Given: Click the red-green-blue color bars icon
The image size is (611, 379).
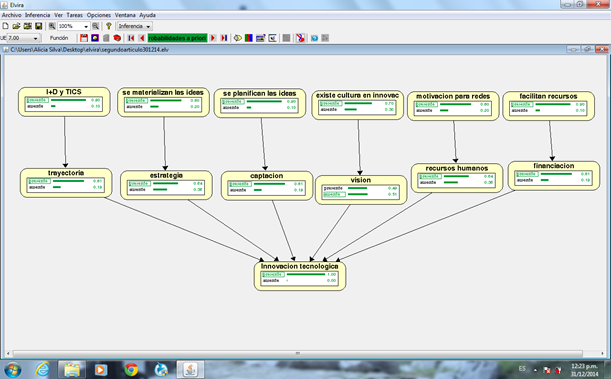Looking at the screenshot, I should [249, 38].
